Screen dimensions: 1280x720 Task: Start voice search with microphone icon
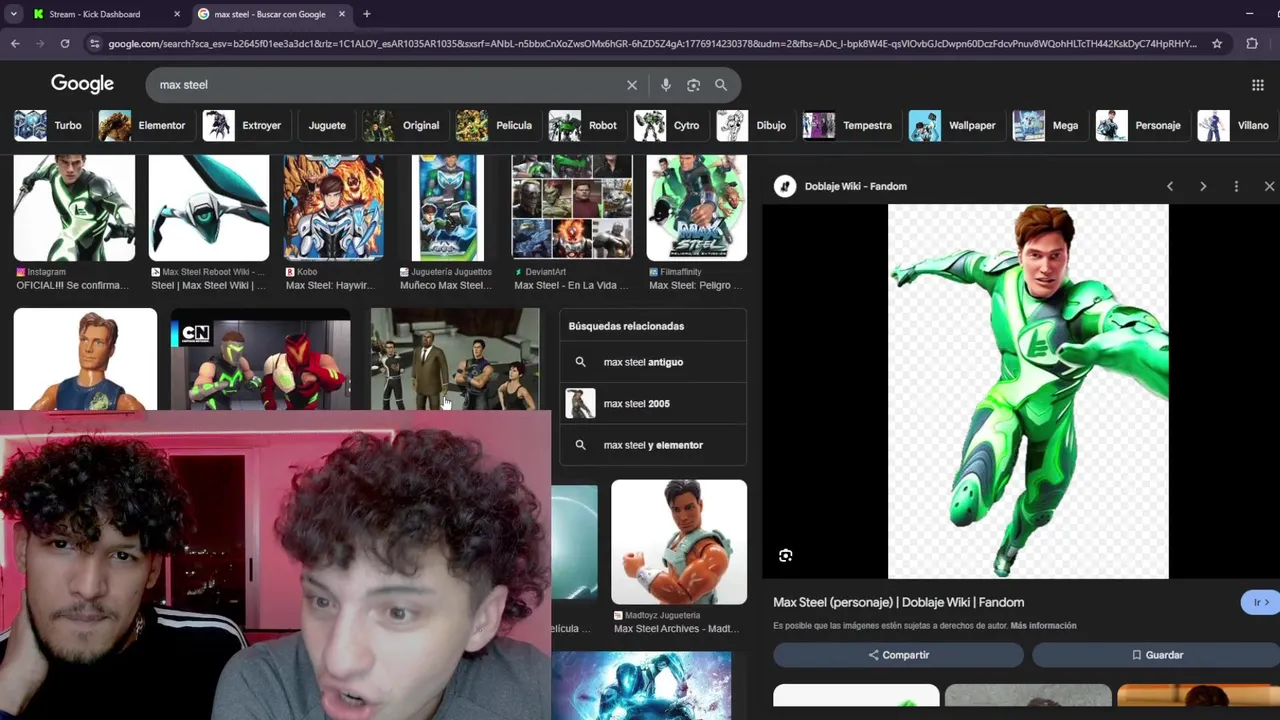click(x=666, y=85)
